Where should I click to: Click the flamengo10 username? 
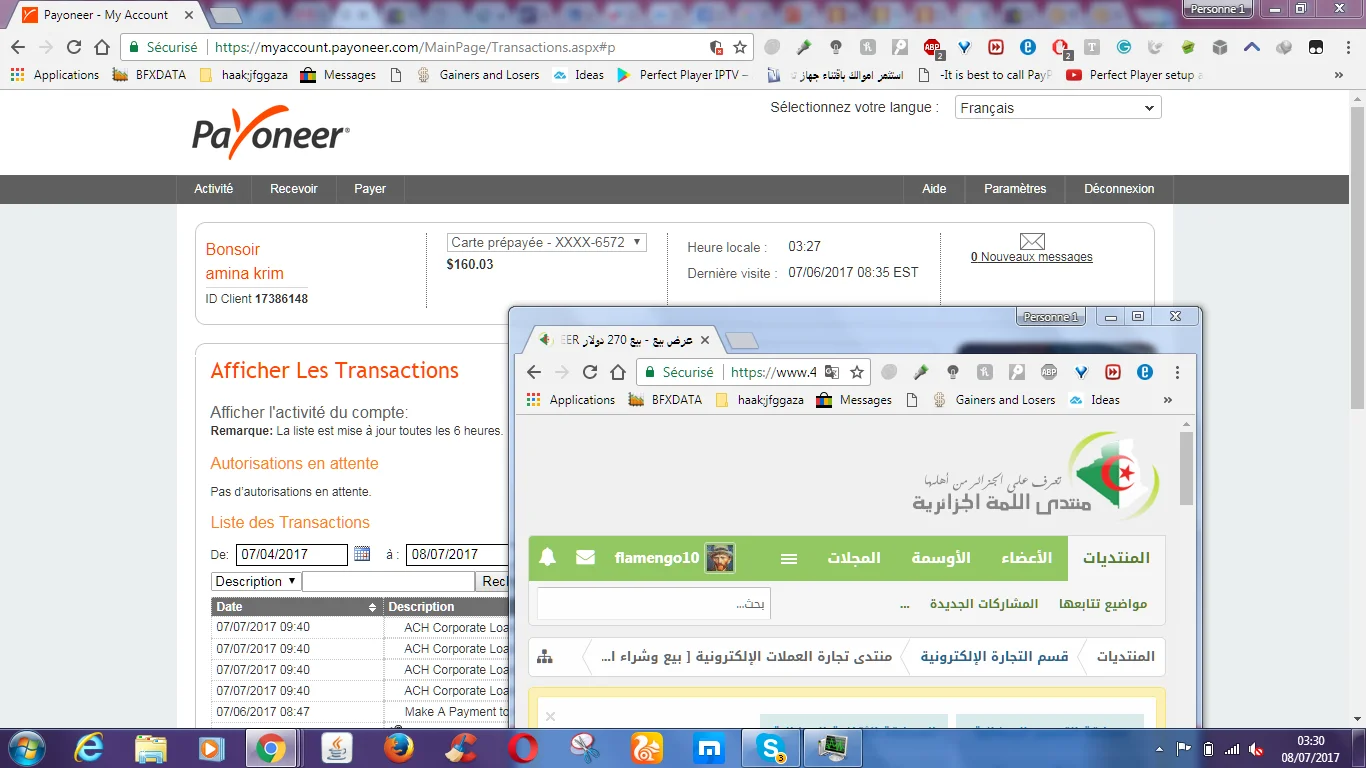coord(657,558)
